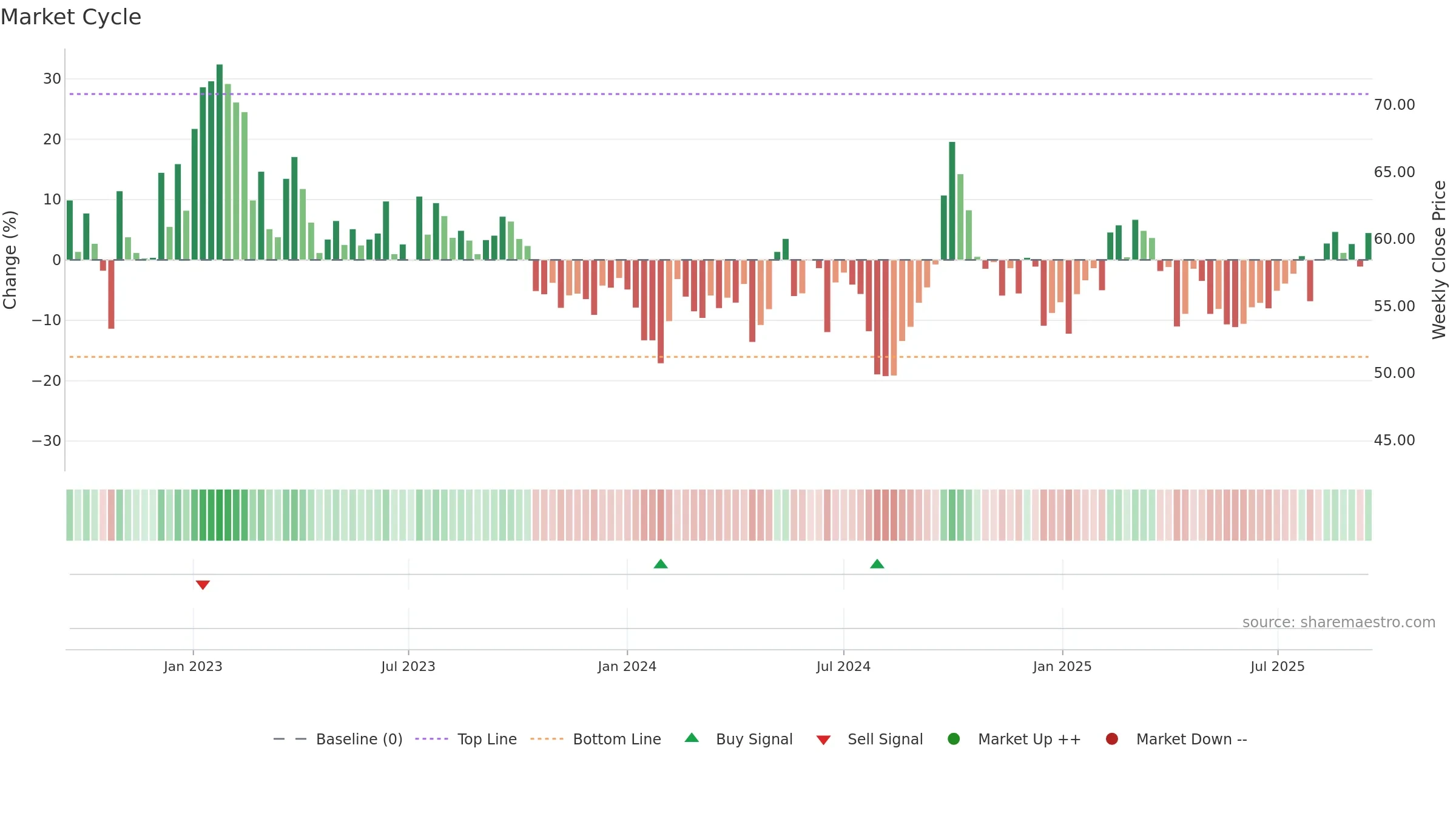Viewport: 1456px width, 819px height.
Task: Click the orange dotted Bottom Line legend sample
Action: [547, 739]
